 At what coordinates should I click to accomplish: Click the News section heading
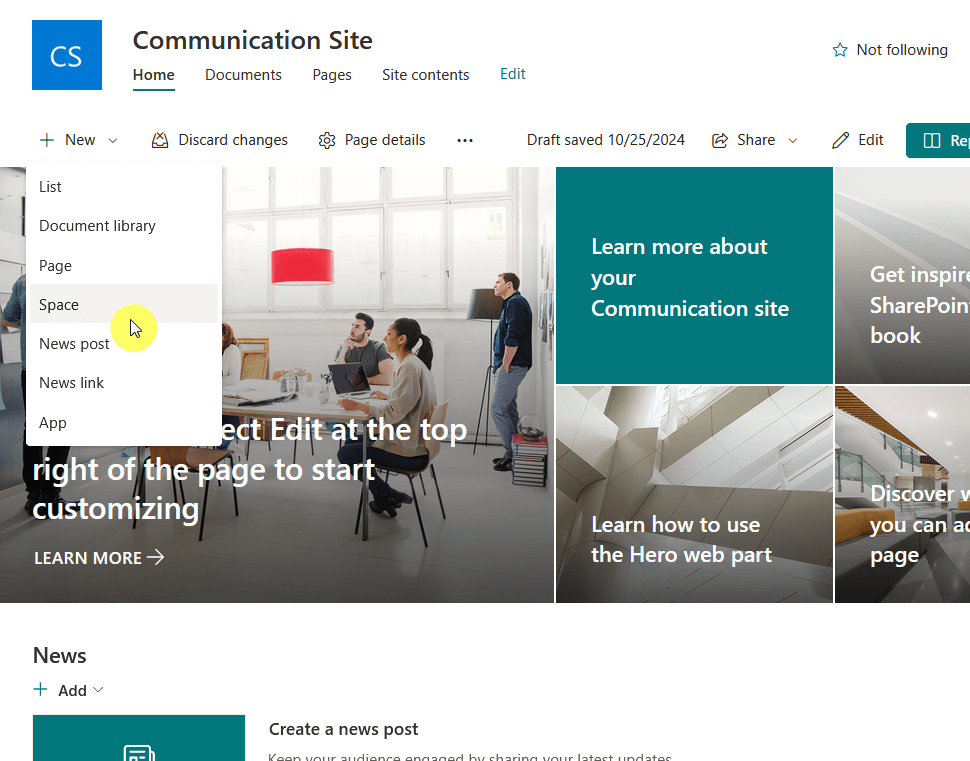(x=59, y=656)
